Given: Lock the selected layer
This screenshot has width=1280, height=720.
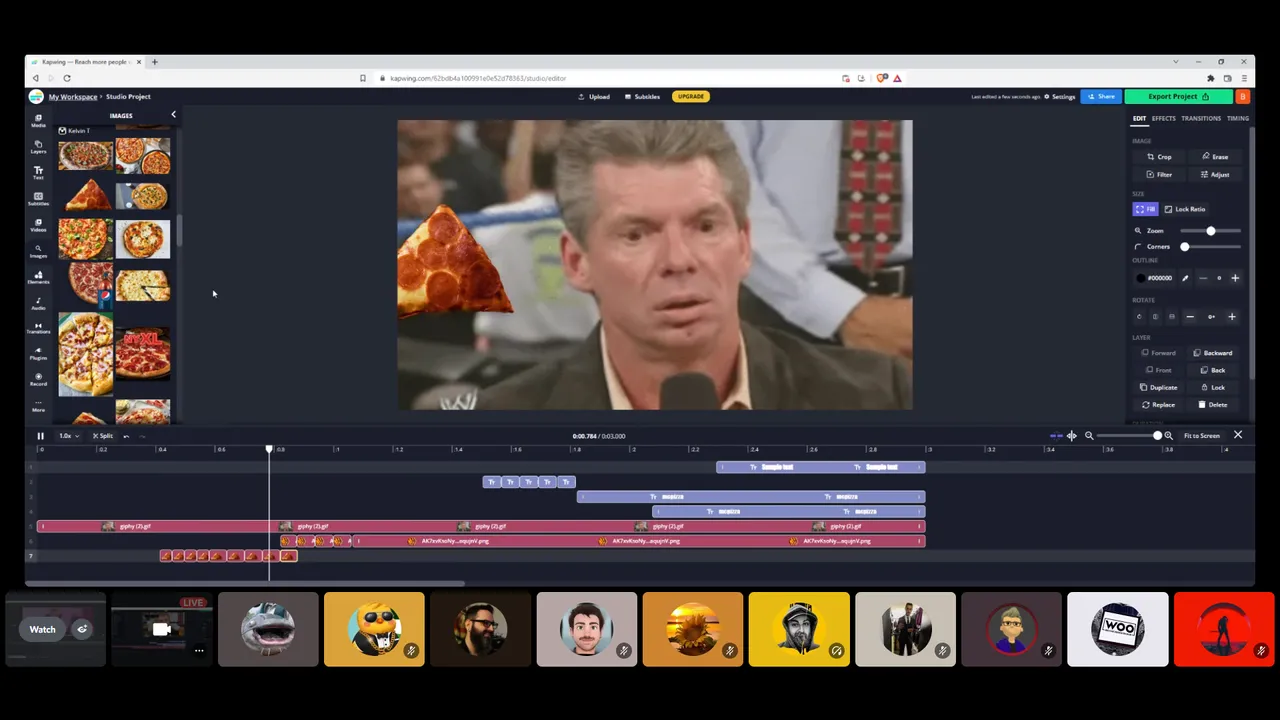Looking at the screenshot, I should [x=1213, y=388].
